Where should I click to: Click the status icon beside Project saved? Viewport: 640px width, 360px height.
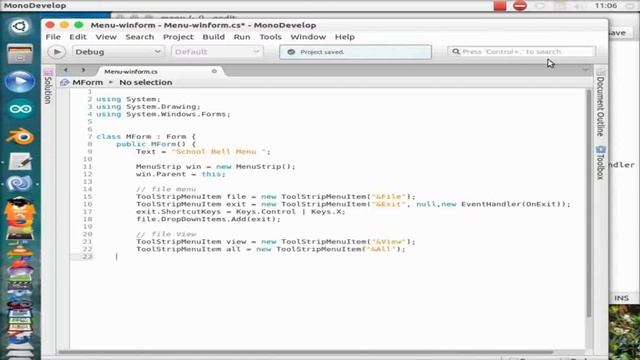point(291,52)
